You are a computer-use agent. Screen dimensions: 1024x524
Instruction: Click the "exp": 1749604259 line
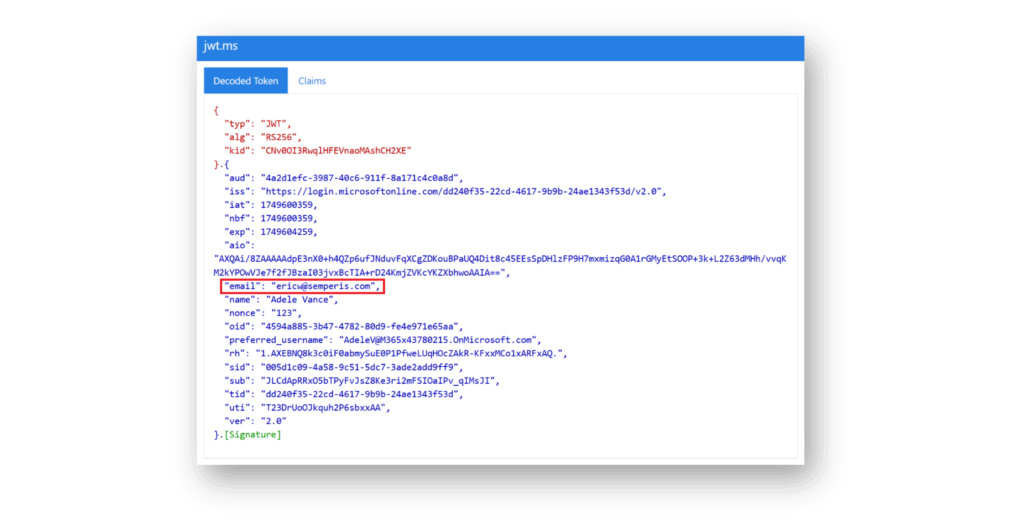[271, 232]
